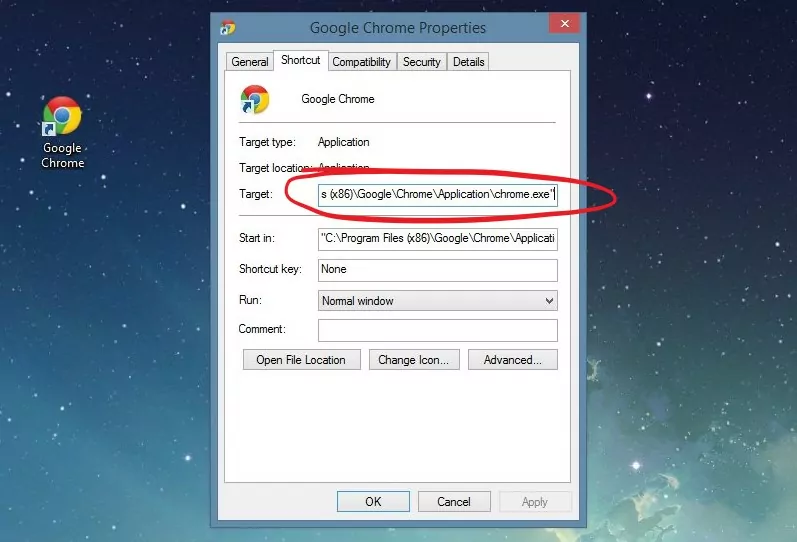Click the 'Run:' label

coord(250,300)
